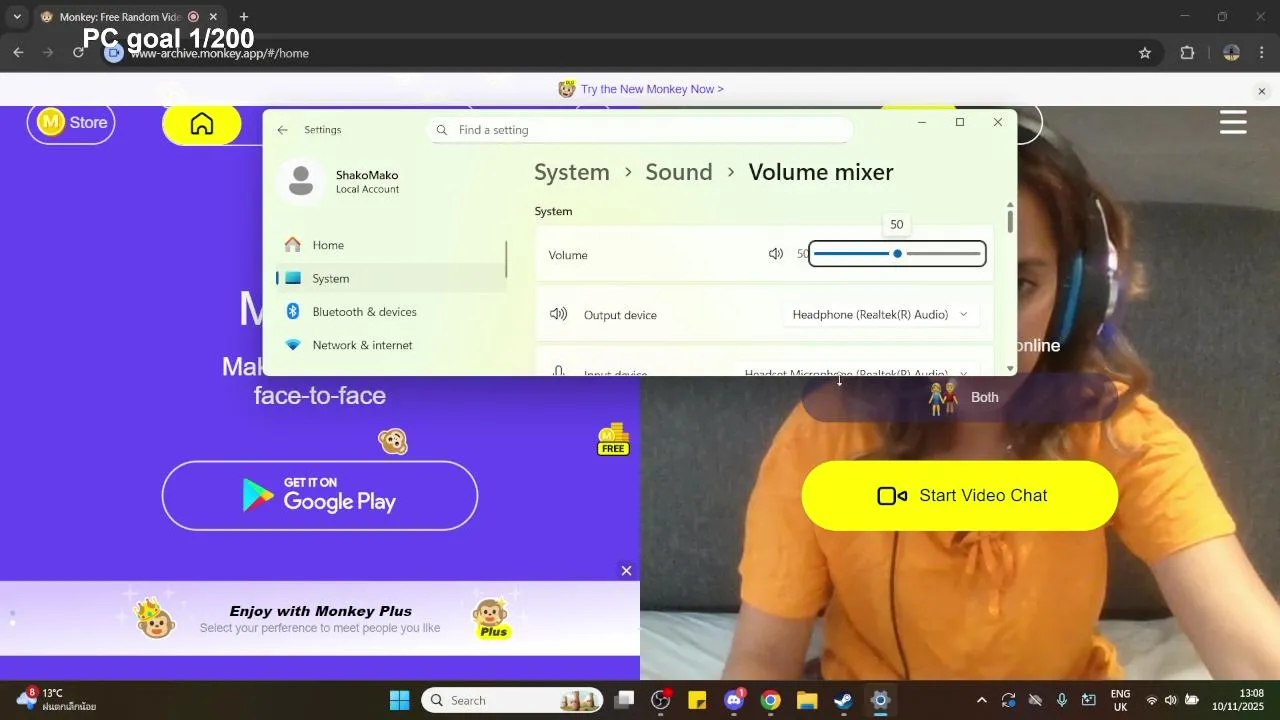Dismiss the top New Monkey announcement bar

(1262, 91)
